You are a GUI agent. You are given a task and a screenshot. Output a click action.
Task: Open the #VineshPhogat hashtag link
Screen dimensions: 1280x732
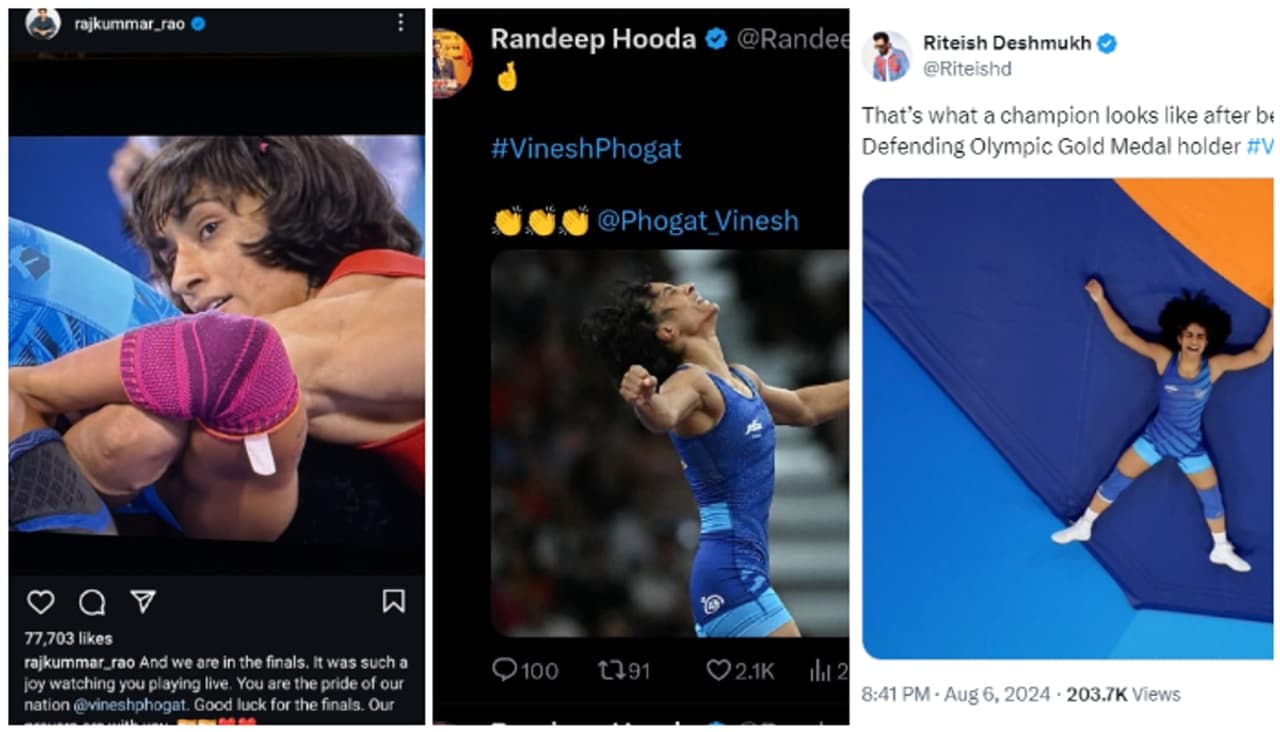[586, 149]
